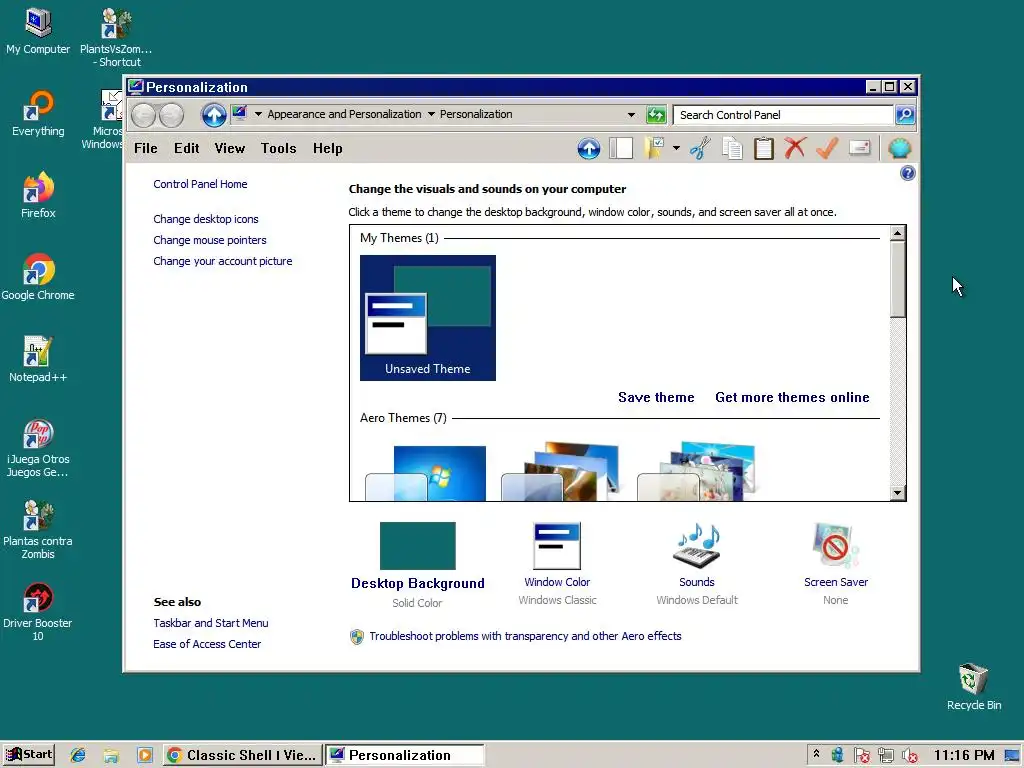Open Classic Shell settings shell icon
This screenshot has height=768, width=1024.
pyautogui.click(x=899, y=148)
